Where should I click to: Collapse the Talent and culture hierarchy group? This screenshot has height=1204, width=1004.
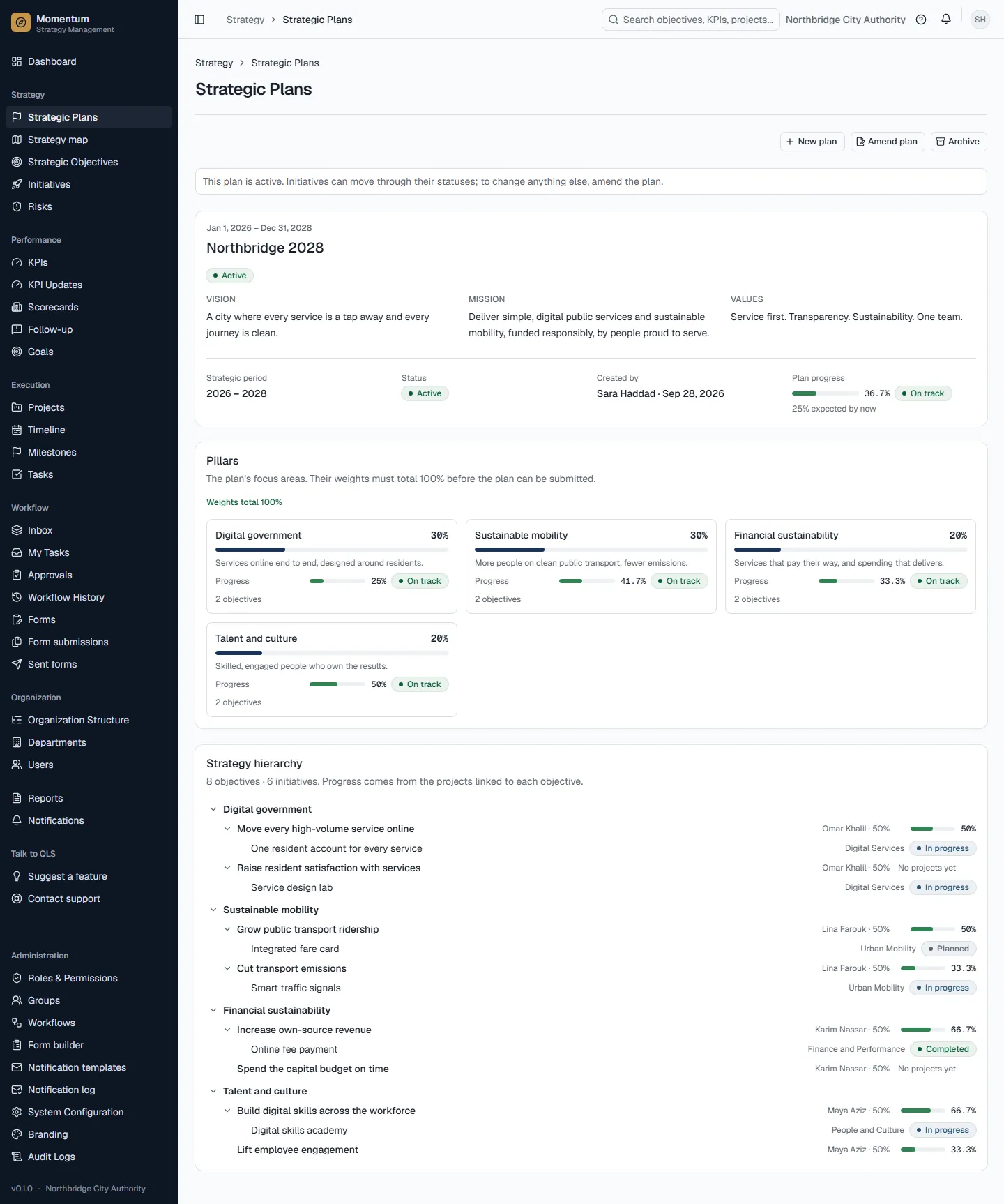click(x=213, y=1091)
